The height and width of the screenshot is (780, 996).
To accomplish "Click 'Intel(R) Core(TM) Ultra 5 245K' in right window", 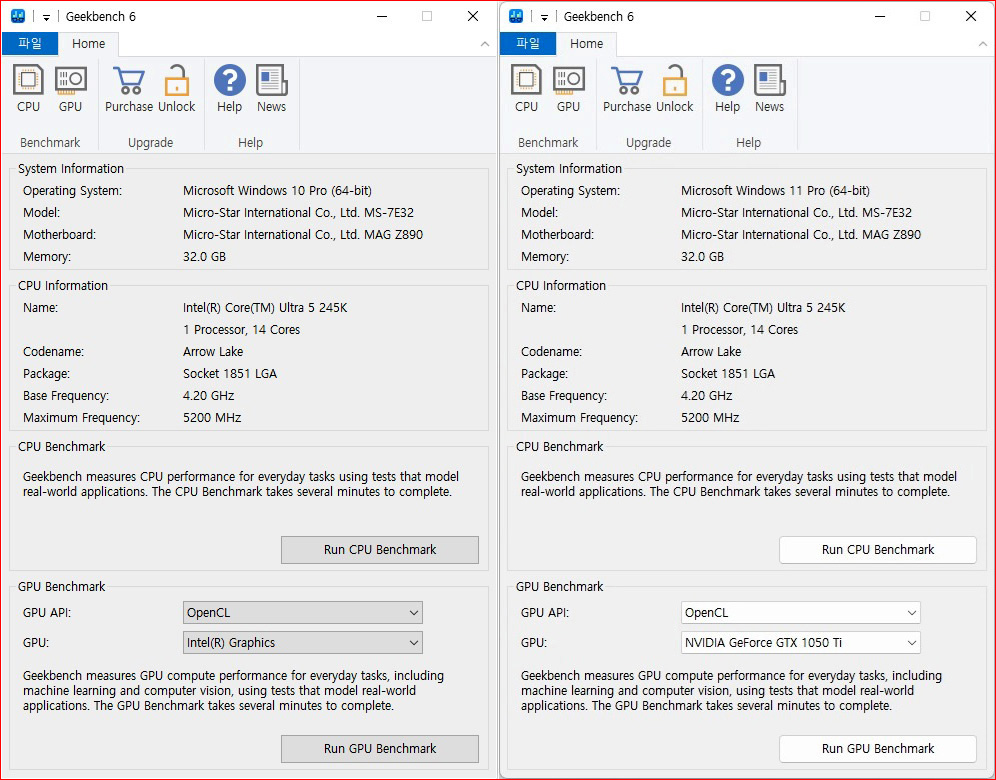I will 763,307.
